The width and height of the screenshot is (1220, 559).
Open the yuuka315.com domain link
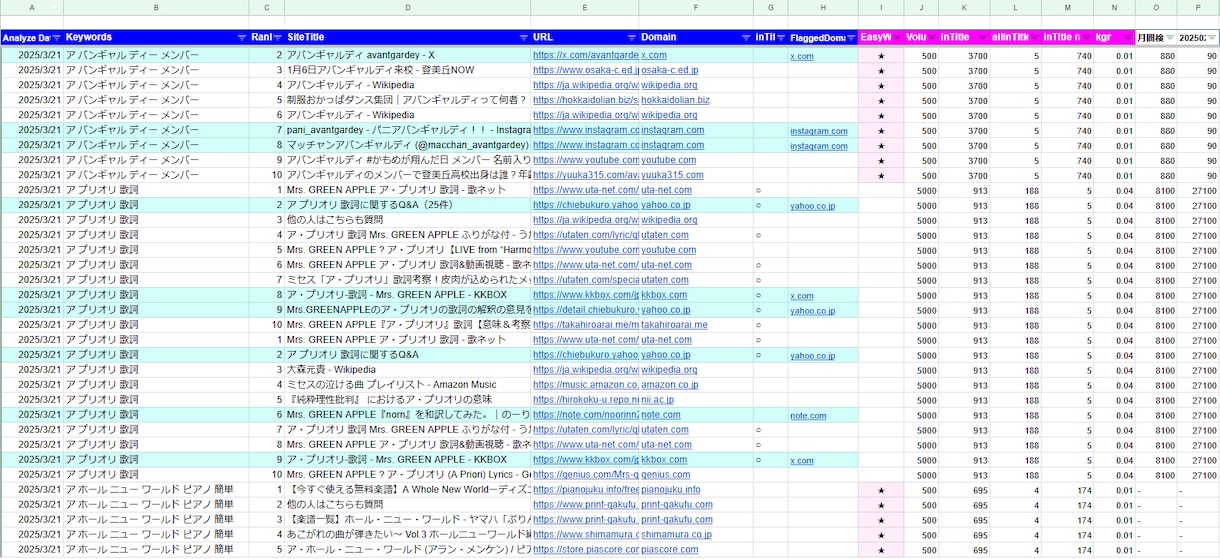click(672, 175)
